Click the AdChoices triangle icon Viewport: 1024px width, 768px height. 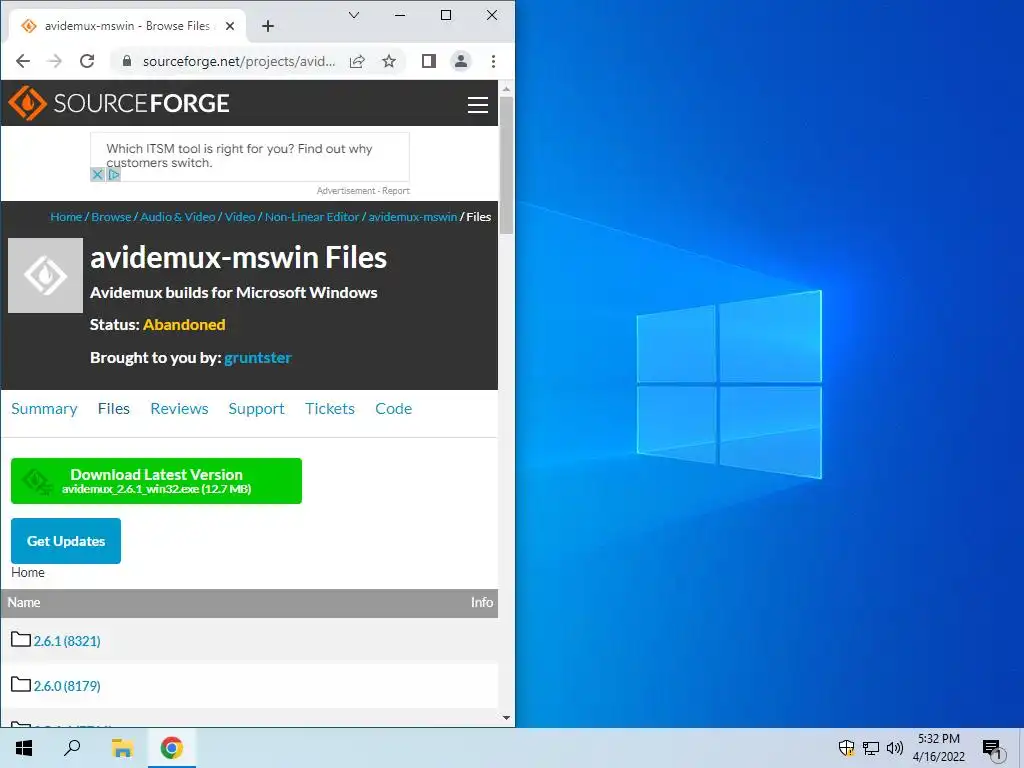click(x=114, y=174)
